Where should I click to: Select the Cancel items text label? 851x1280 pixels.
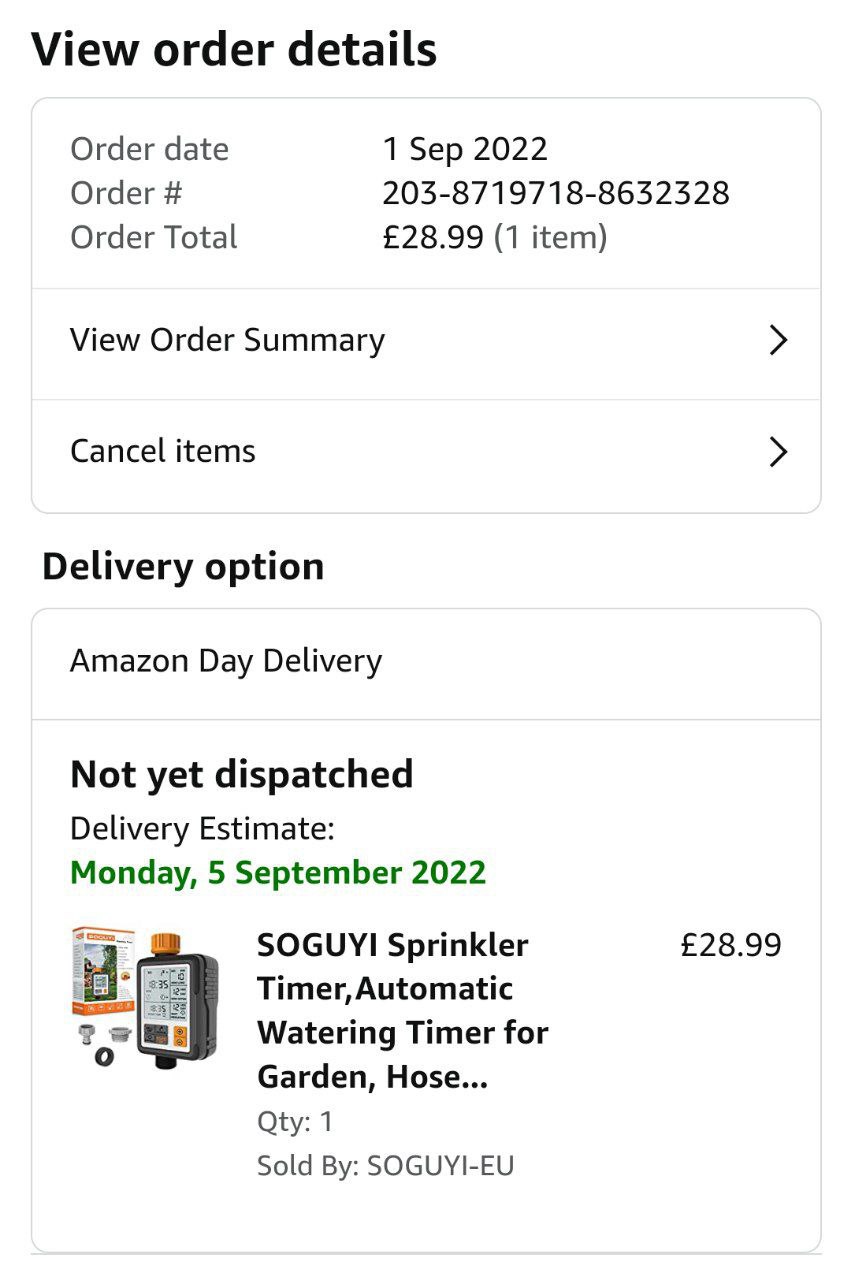pos(163,451)
